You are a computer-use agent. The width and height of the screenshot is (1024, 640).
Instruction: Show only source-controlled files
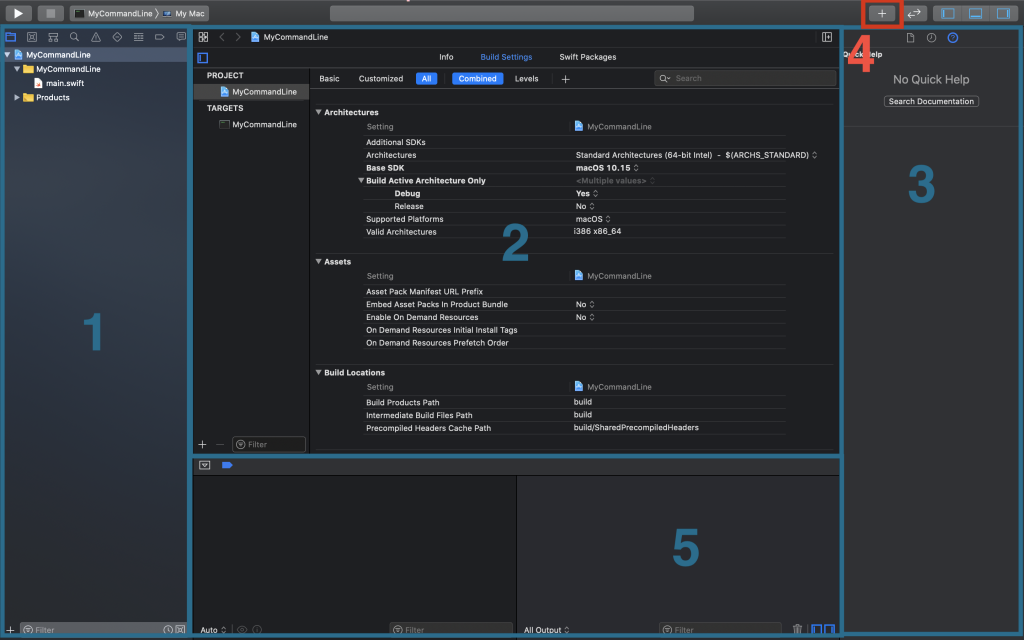[180, 630]
